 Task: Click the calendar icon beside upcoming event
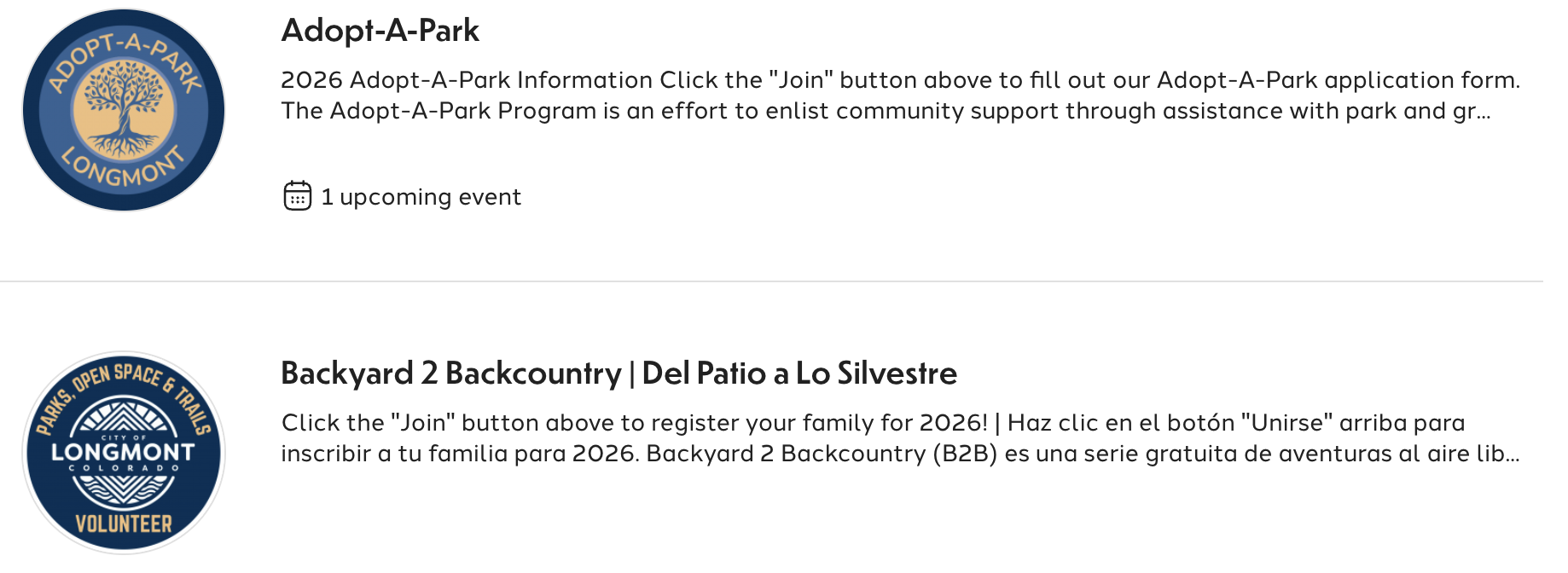coord(297,196)
